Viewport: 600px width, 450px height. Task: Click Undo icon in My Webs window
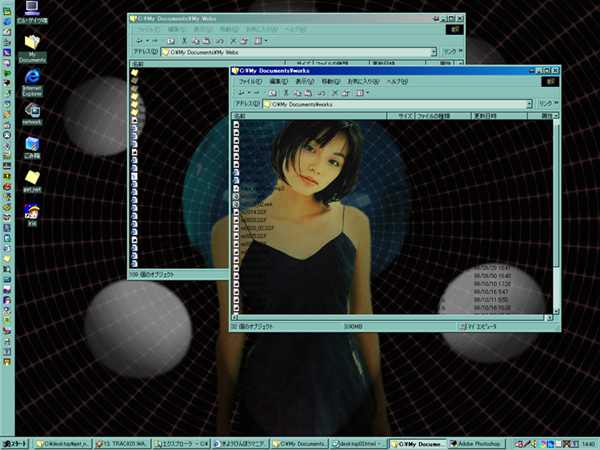point(220,41)
